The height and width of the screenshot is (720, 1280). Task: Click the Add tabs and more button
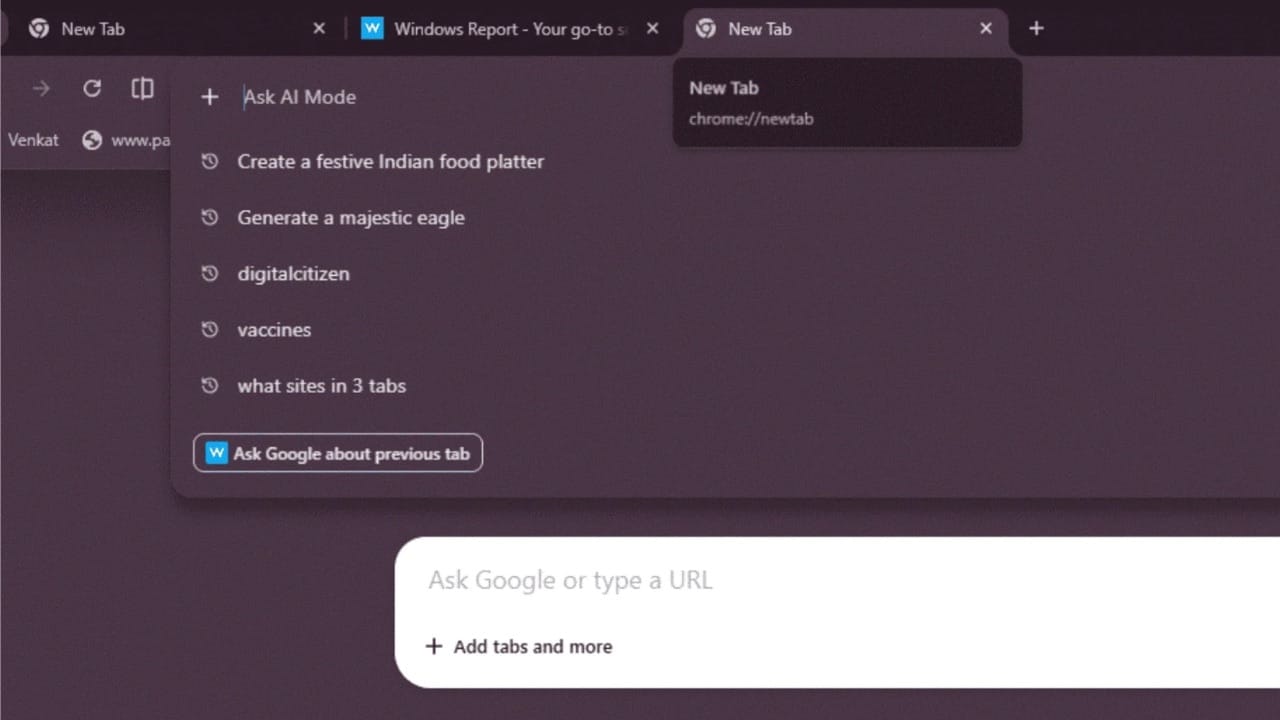pos(518,646)
